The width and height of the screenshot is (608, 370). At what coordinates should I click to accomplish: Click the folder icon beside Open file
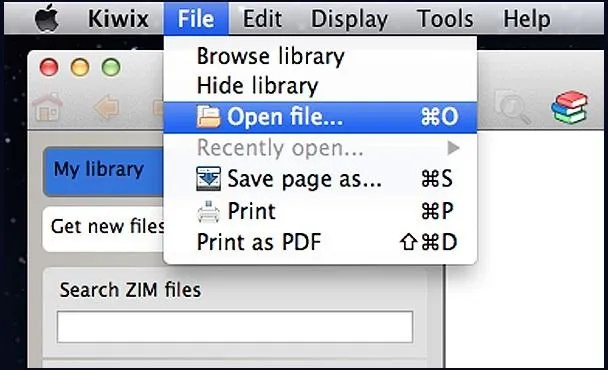(208, 117)
